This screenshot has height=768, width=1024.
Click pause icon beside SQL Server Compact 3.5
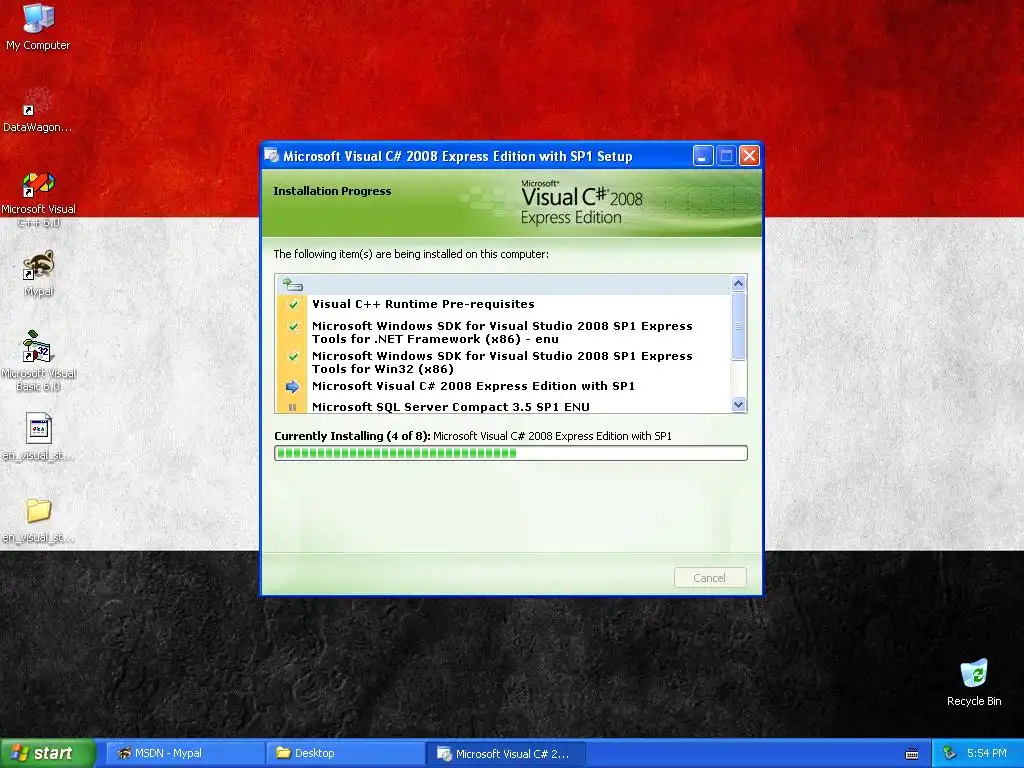293,408
